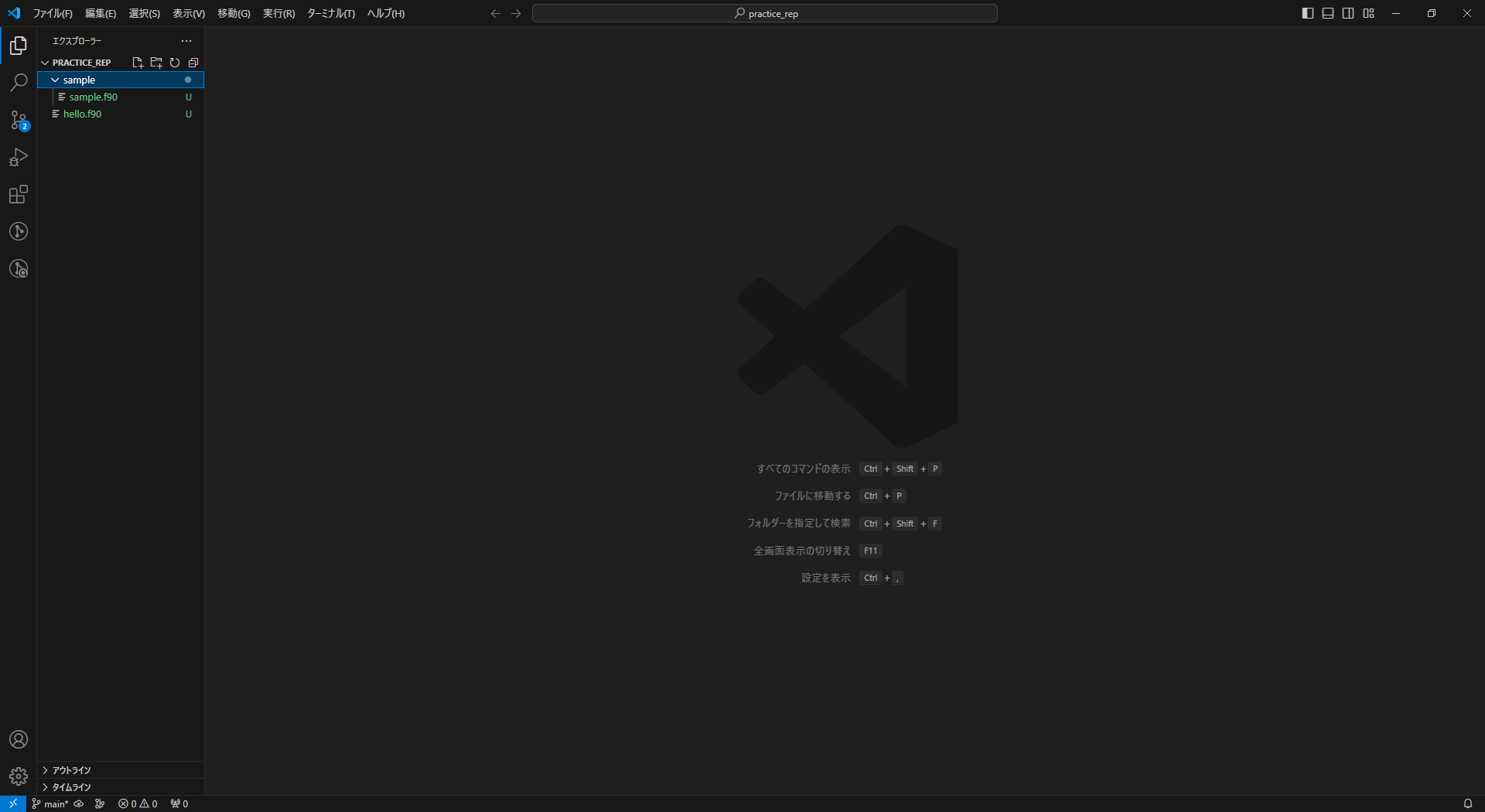Show forwarded ports from status bar
The image size is (1485, 812).
[x=179, y=803]
